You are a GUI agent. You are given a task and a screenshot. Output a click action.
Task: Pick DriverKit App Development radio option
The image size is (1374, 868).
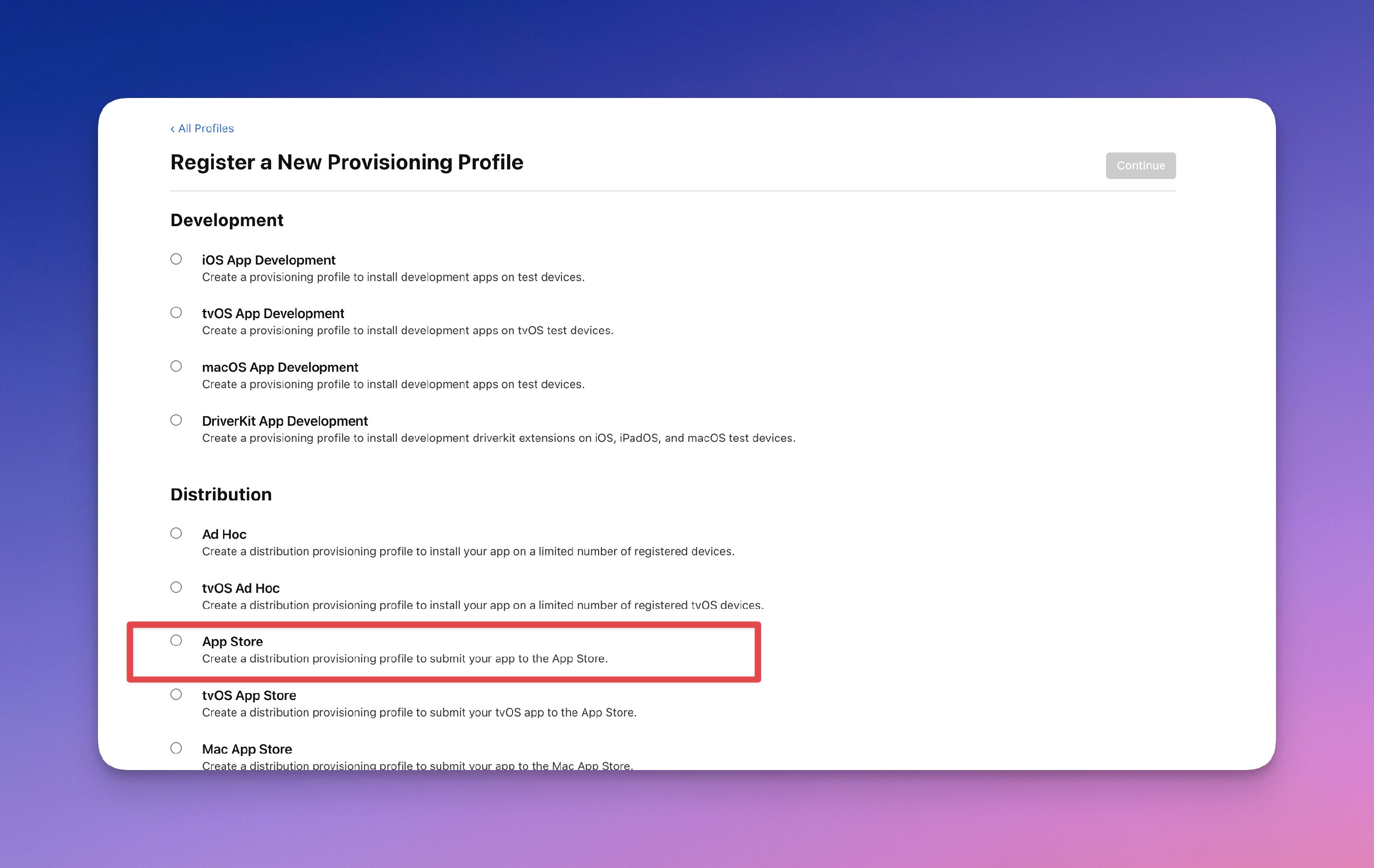point(176,420)
